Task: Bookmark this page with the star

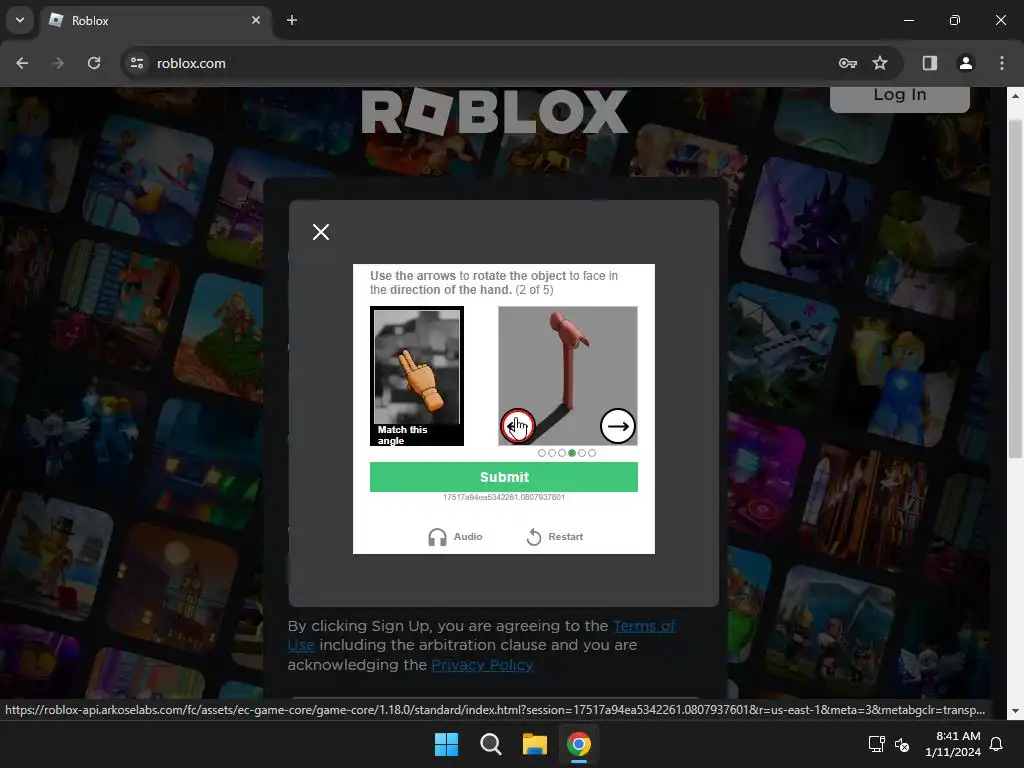Action: 880,63
